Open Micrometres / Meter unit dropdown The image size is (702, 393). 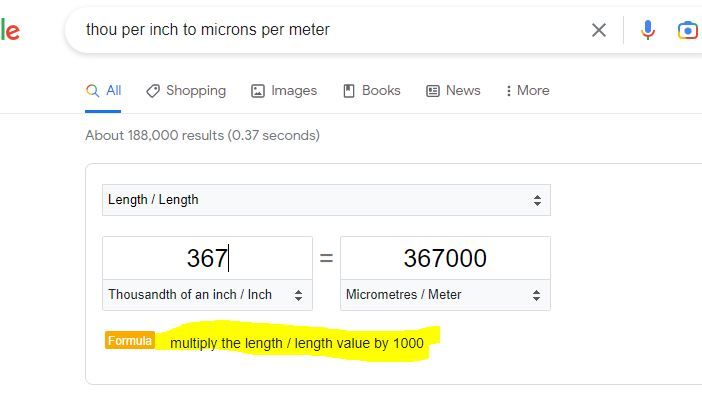[x=445, y=295]
